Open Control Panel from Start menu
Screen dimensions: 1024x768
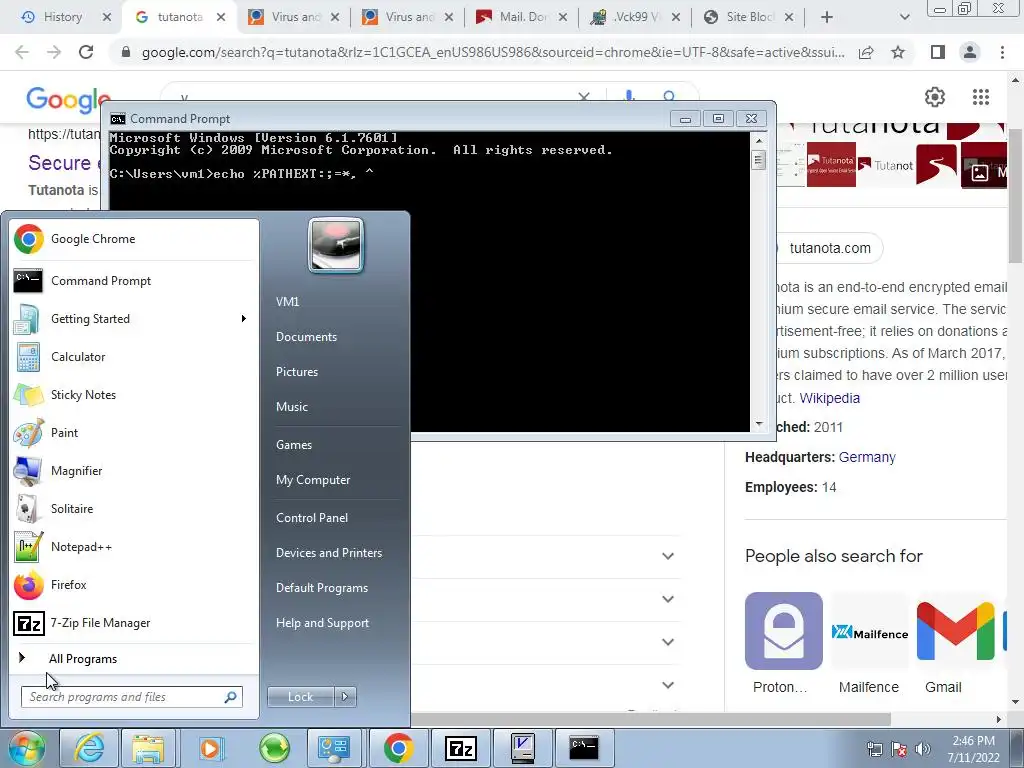tap(312, 518)
